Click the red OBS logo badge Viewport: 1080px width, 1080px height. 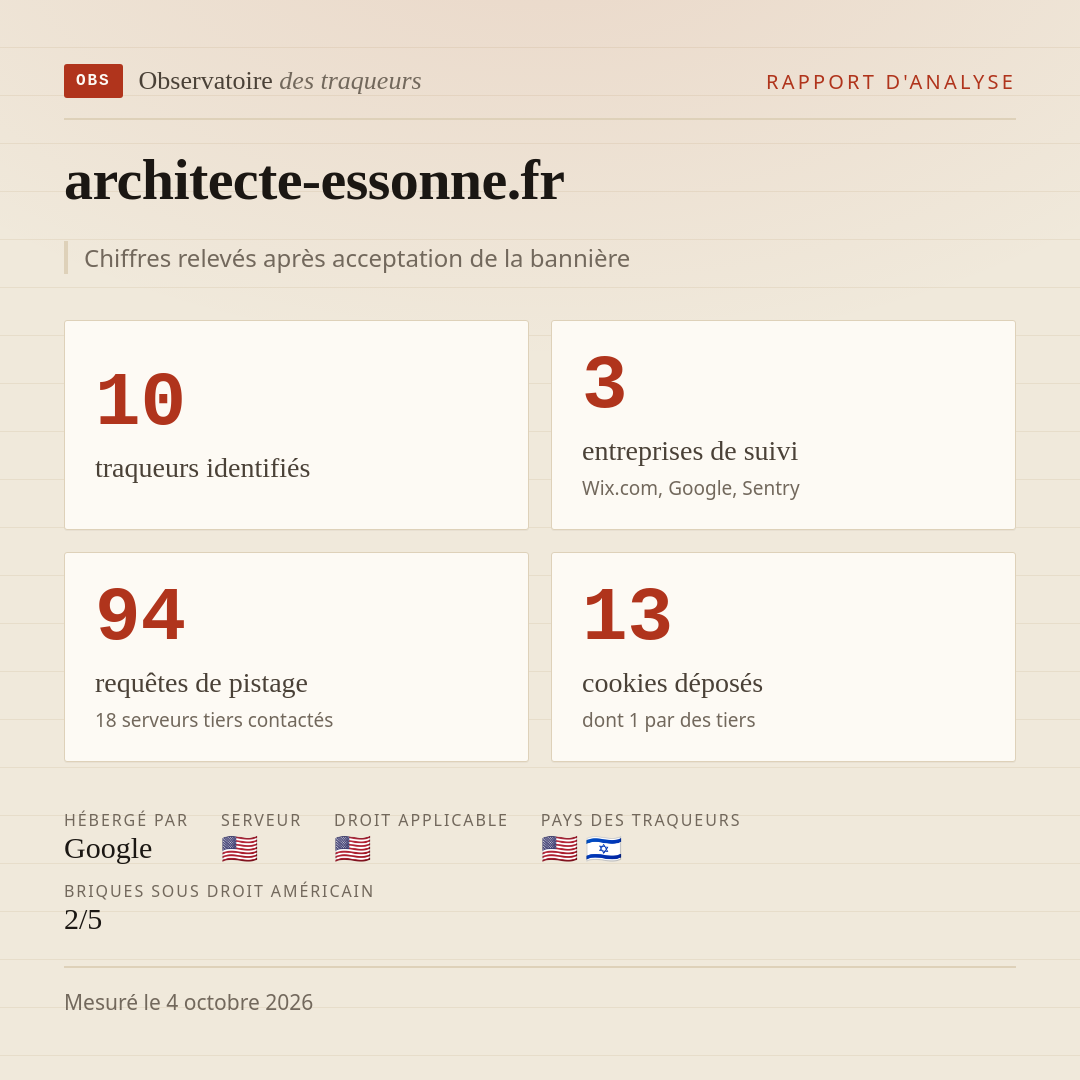tap(94, 81)
